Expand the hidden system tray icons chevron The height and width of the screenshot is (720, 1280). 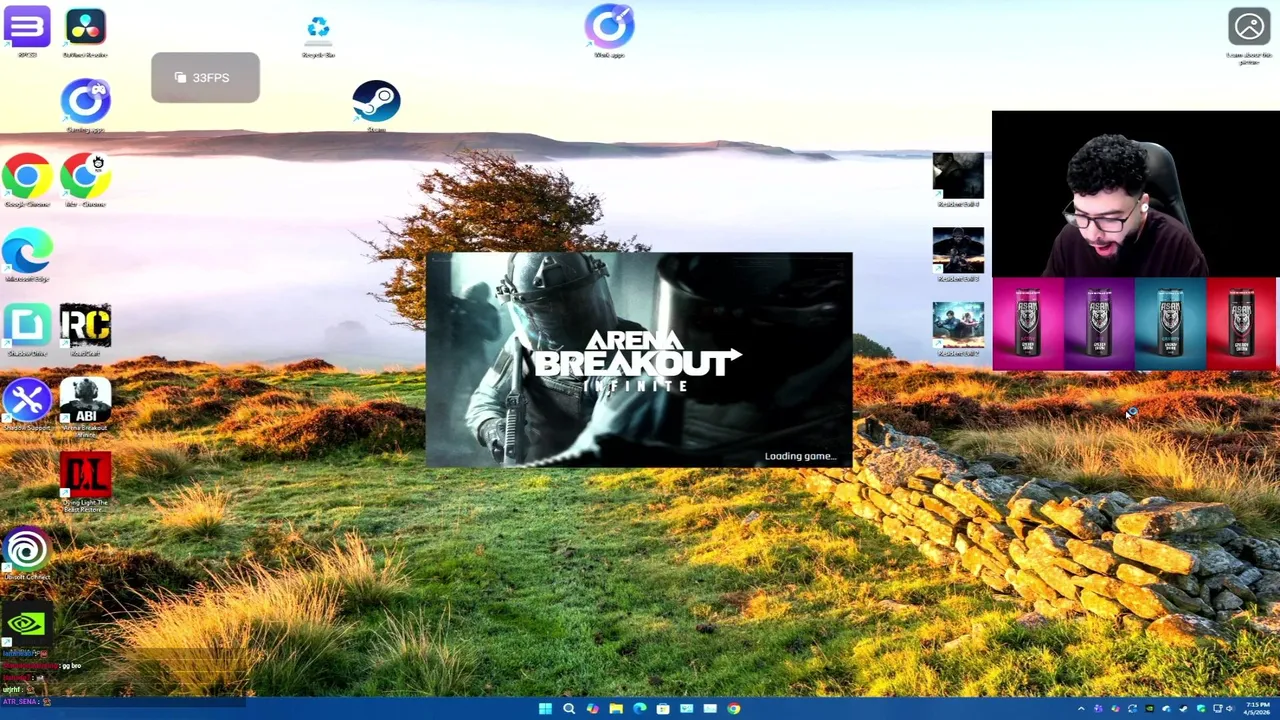pyautogui.click(x=1081, y=708)
